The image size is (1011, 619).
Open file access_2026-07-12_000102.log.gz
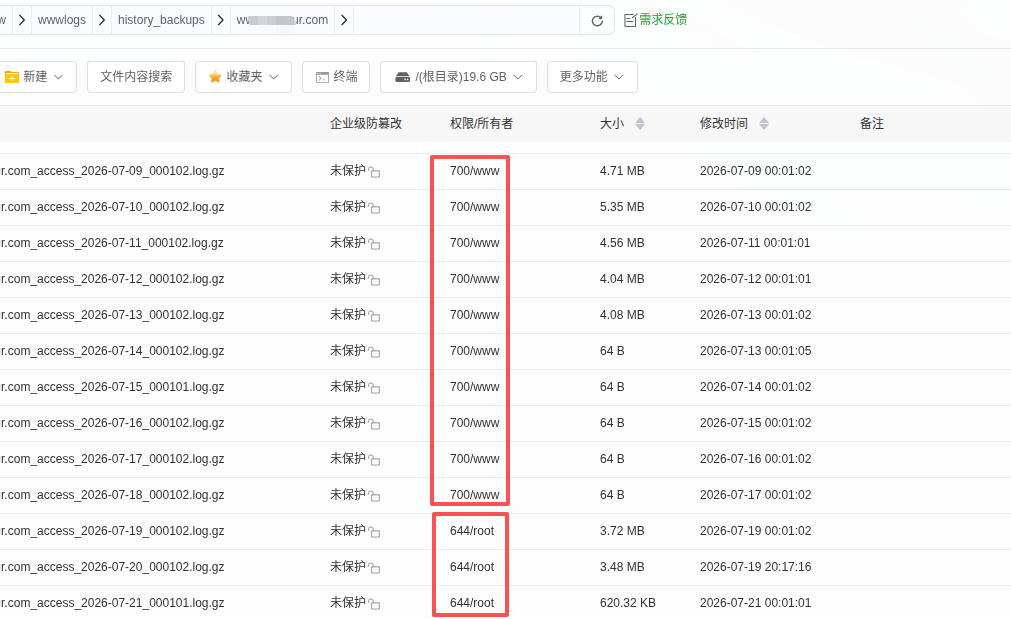click(x=112, y=279)
